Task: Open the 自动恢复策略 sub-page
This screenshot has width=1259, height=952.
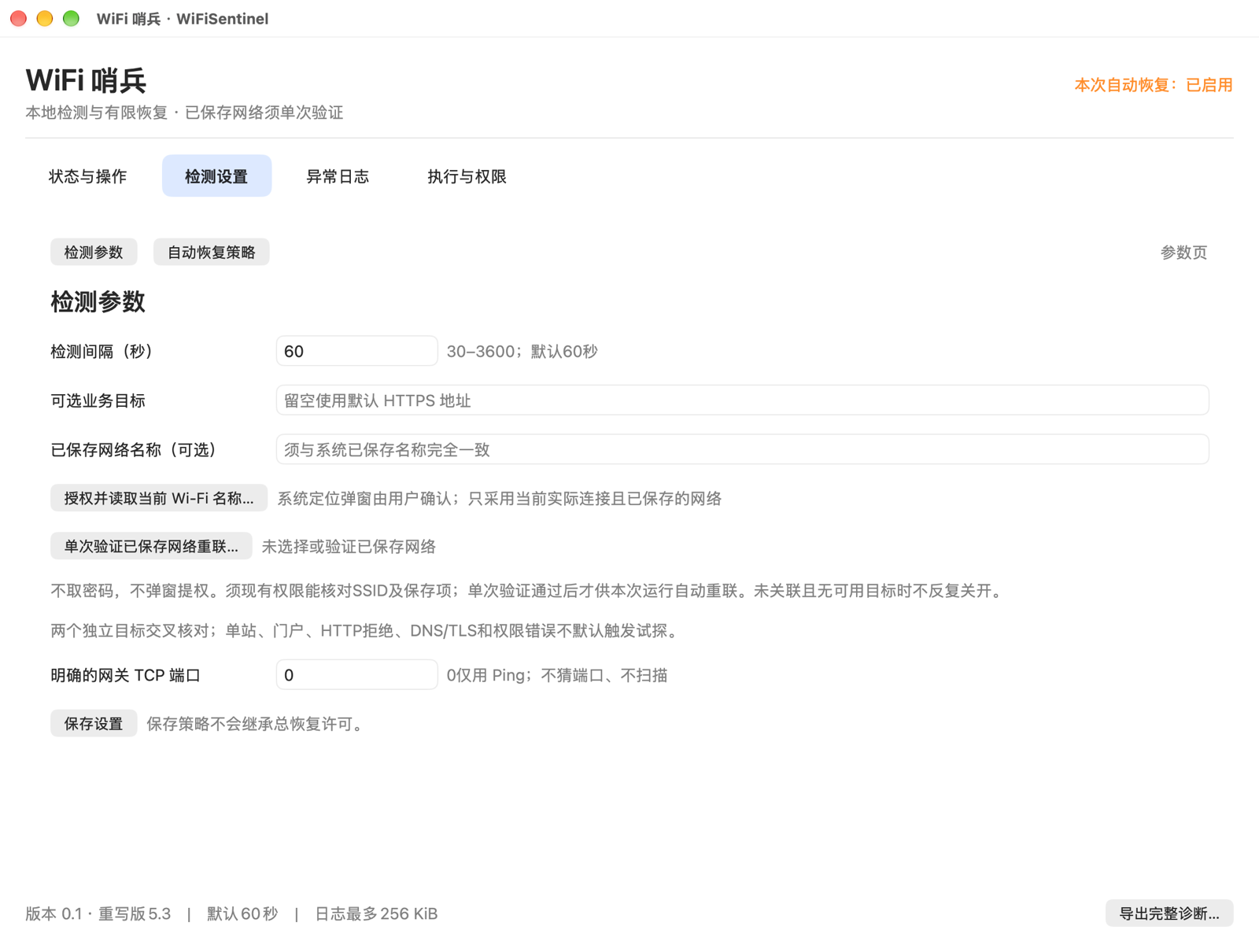Action: pos(211,252)
